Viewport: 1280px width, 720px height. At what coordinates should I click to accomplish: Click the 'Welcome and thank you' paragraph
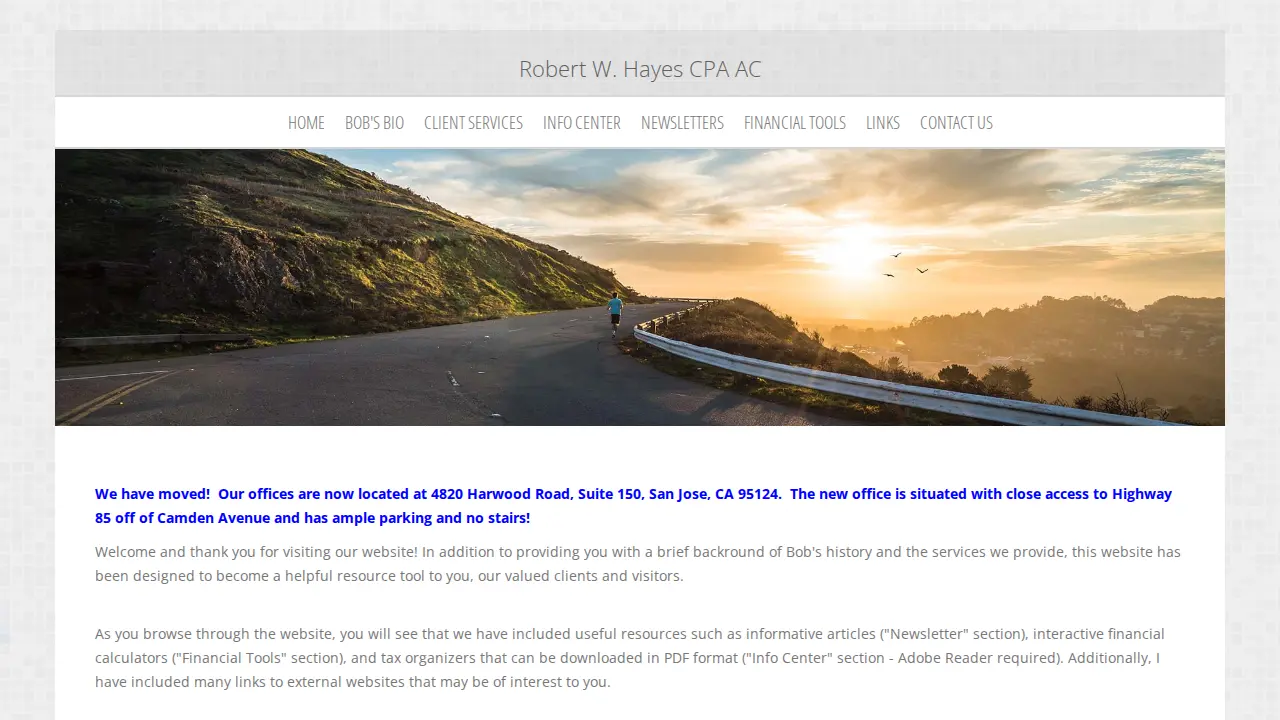click(638, 564)
